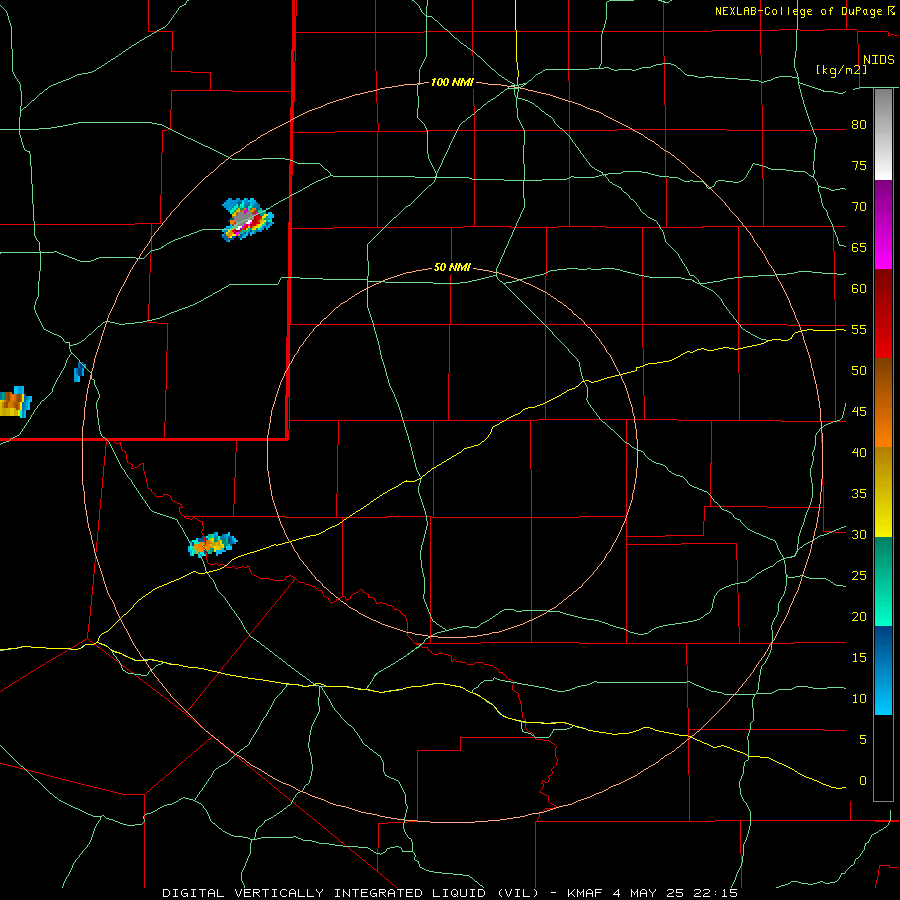This screenshot has height=900, width=900.
Task: Pick the yellow-gold segment of color bar
Action: click(883, 492)
